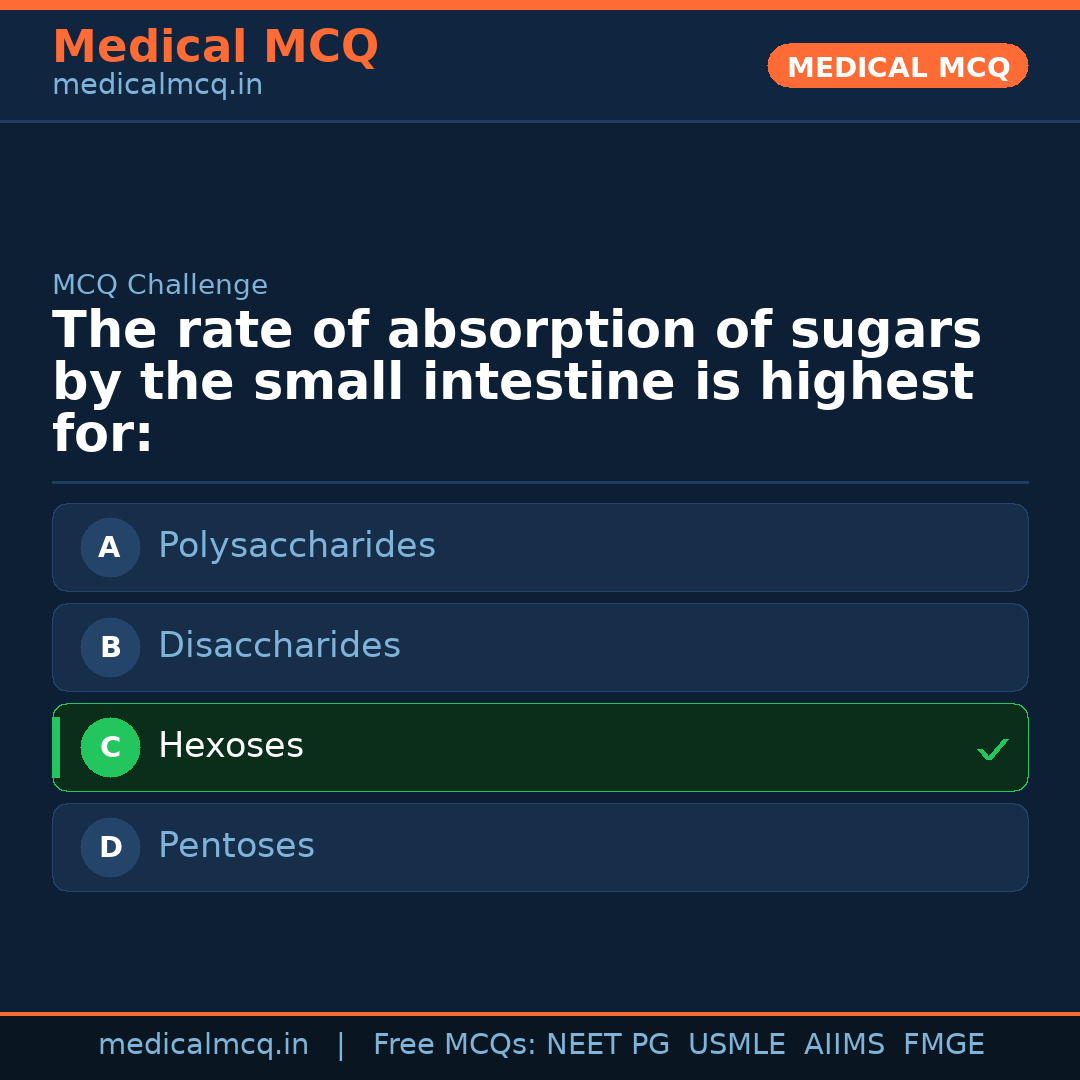Click the letter D circle badge
The height and width of the screenshot is (1080, 1080).
pyautogui.click(x=110, y=847)
